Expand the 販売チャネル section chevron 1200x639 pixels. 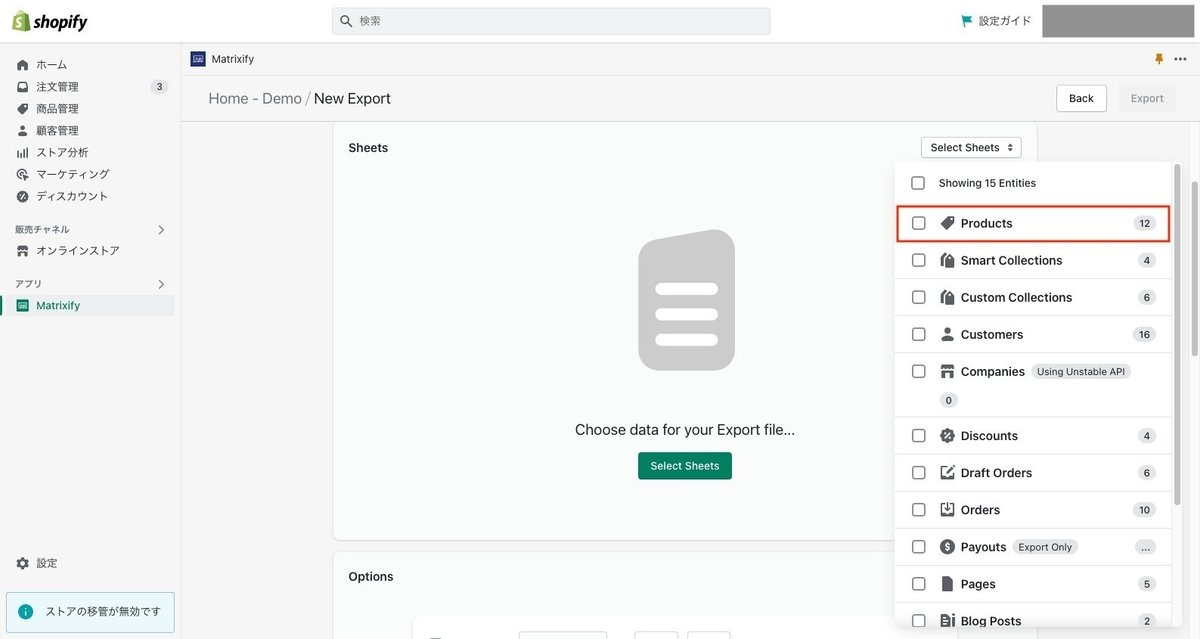160,228
